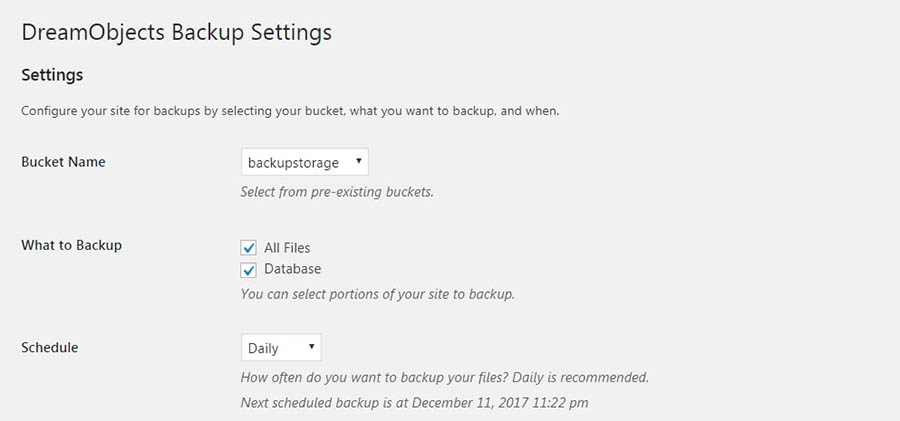Toggle the Database checkbox
Viewport: 900px width, 421px height.
click(x=249, y=270)
